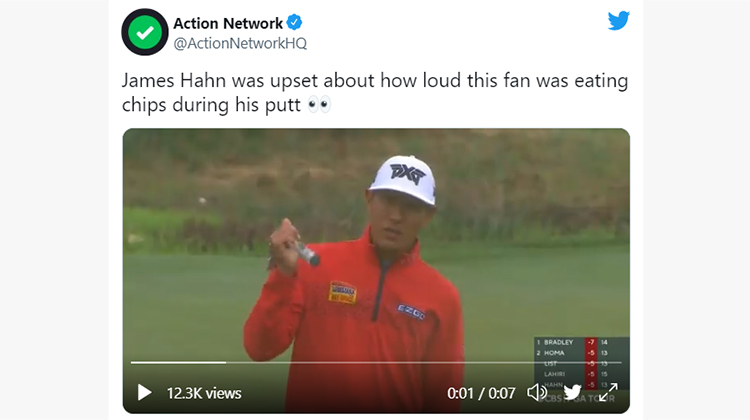
Task: Click the 0:01 / 0:07 time display
Action: [481, 393]
